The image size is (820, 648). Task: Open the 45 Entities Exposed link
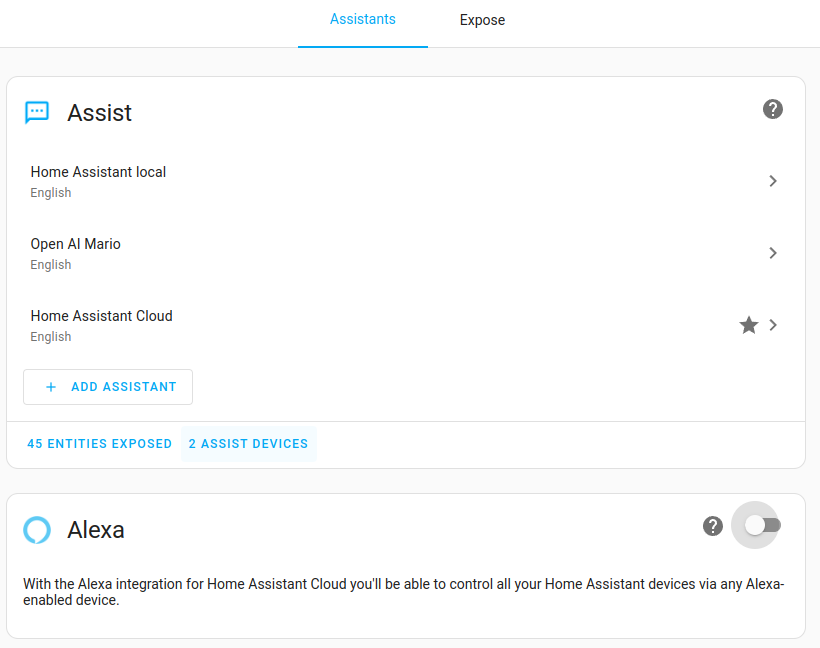pos(100,444)
